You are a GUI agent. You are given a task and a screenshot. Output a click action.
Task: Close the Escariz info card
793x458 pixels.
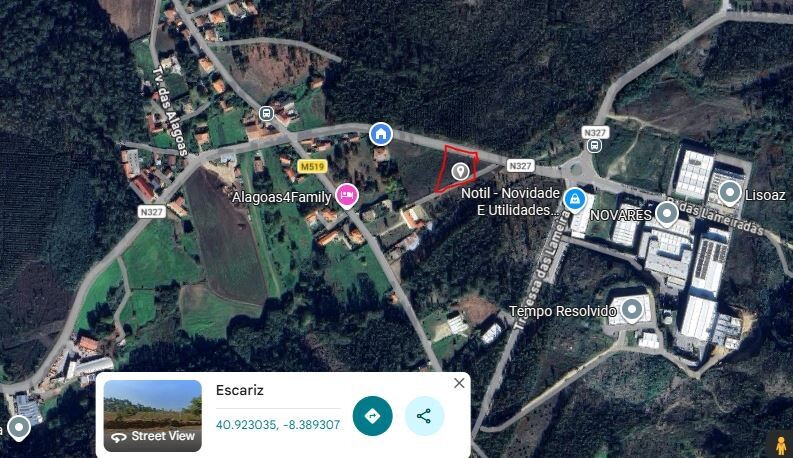[459, 383]
